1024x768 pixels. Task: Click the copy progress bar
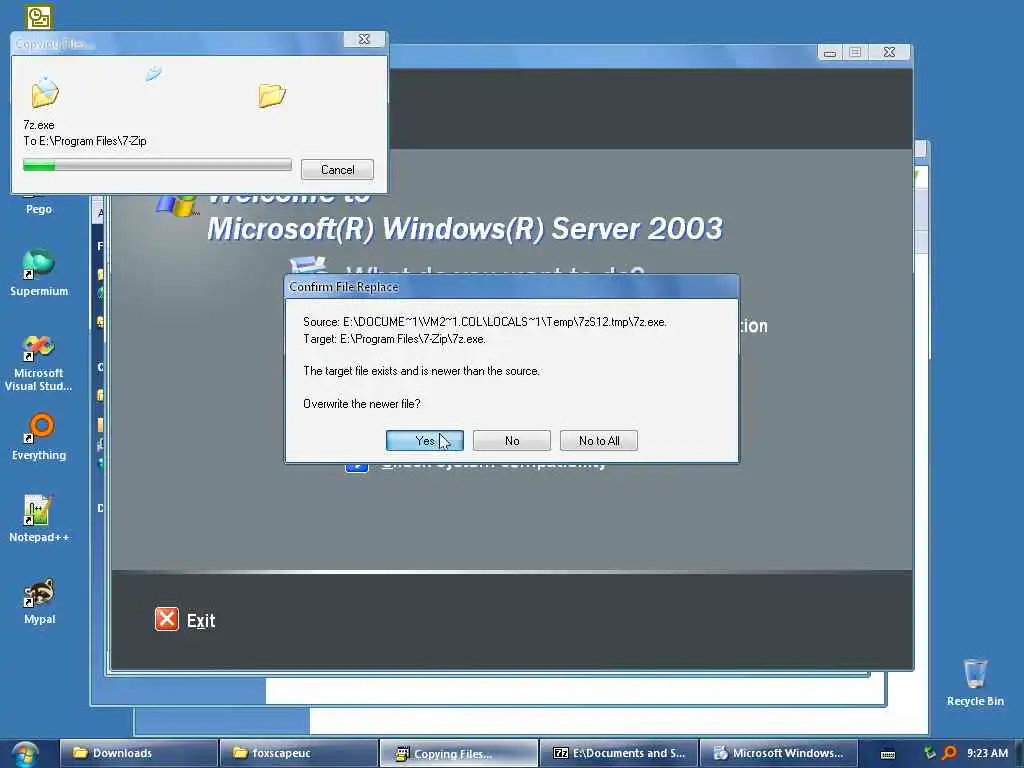pyautogui.click(x=157, y=165)
